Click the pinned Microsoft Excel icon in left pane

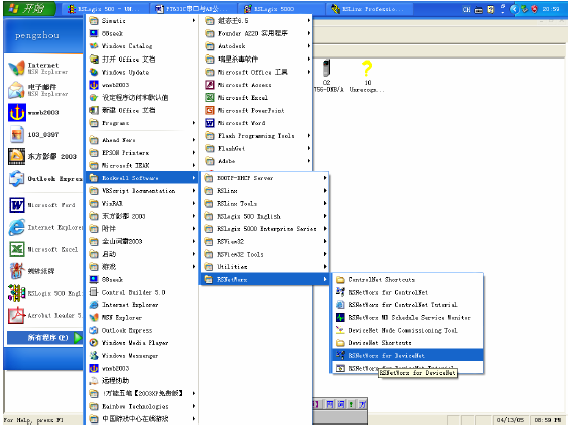(16, 249)
